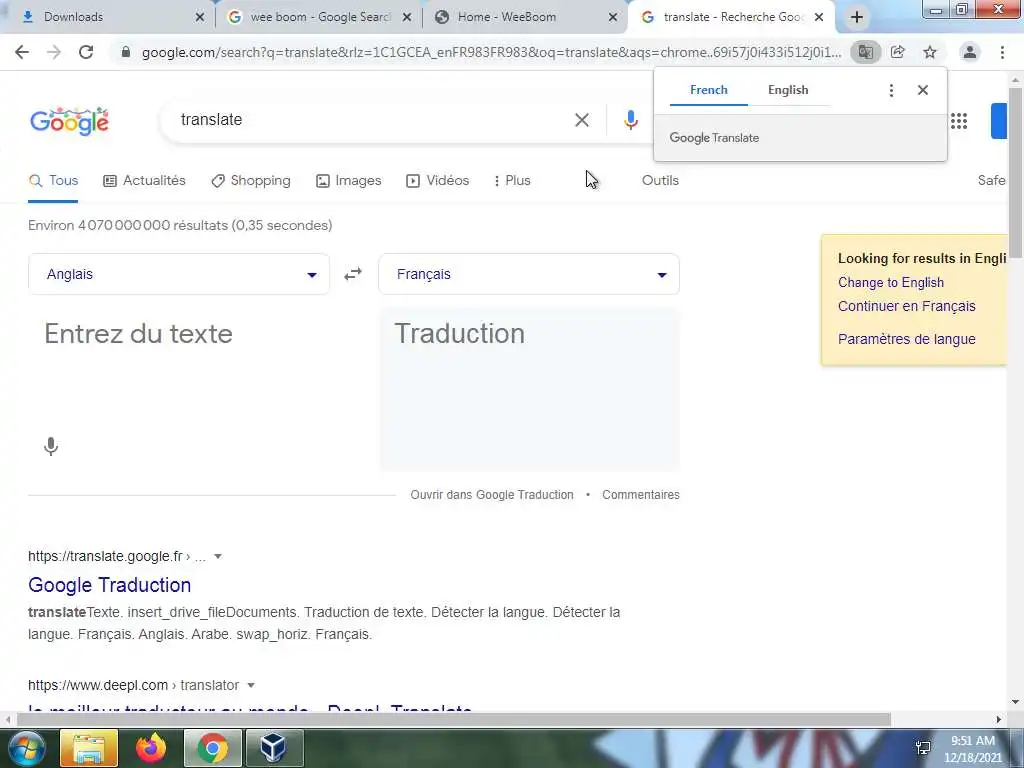Start voice search with microphone icon
Image resolution: width=1024 pixels, height=768 pixels.
click(630, 120)
